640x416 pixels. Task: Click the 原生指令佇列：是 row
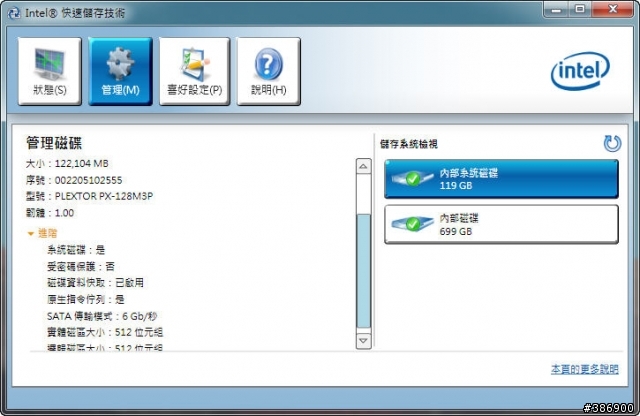coord(85,299)
